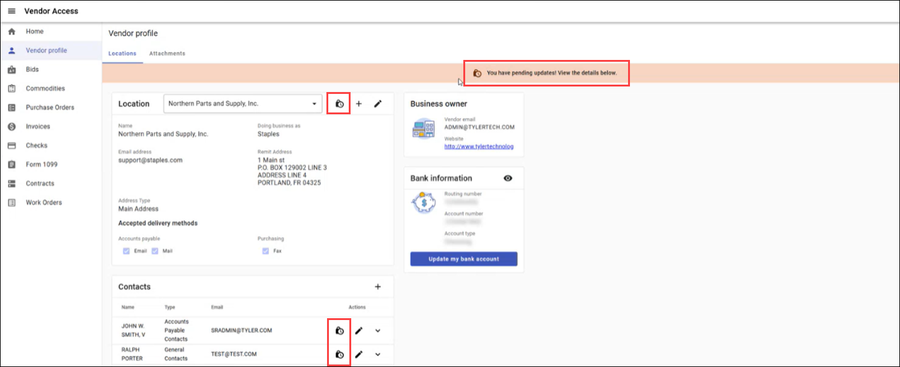Screen dimensions: 900x367
Task: Toggle Purchasing Fax checkbox
Action: [266, 251]
